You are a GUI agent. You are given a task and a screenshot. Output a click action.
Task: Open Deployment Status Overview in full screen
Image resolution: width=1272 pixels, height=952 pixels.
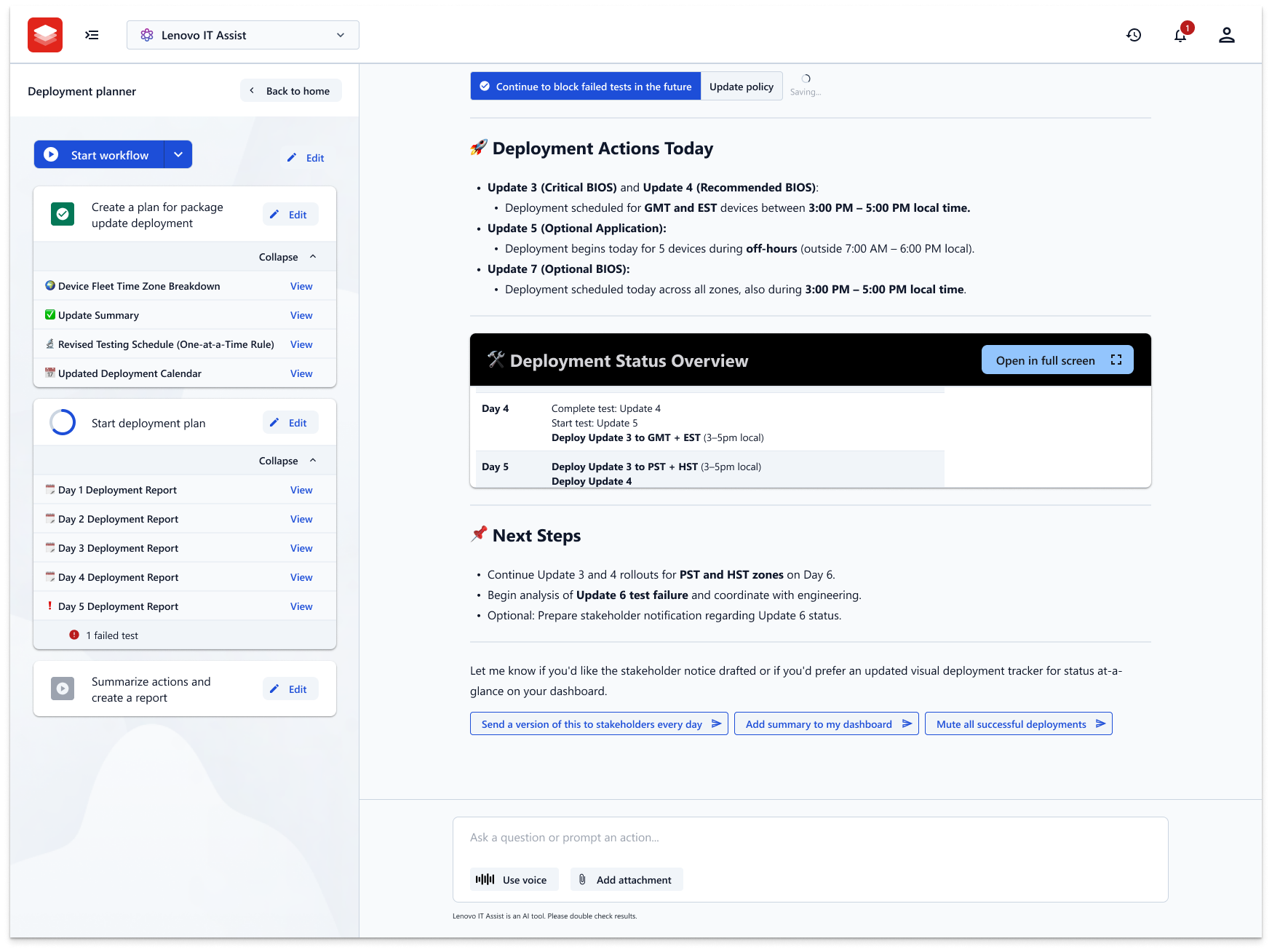(x=1057, y=360)
